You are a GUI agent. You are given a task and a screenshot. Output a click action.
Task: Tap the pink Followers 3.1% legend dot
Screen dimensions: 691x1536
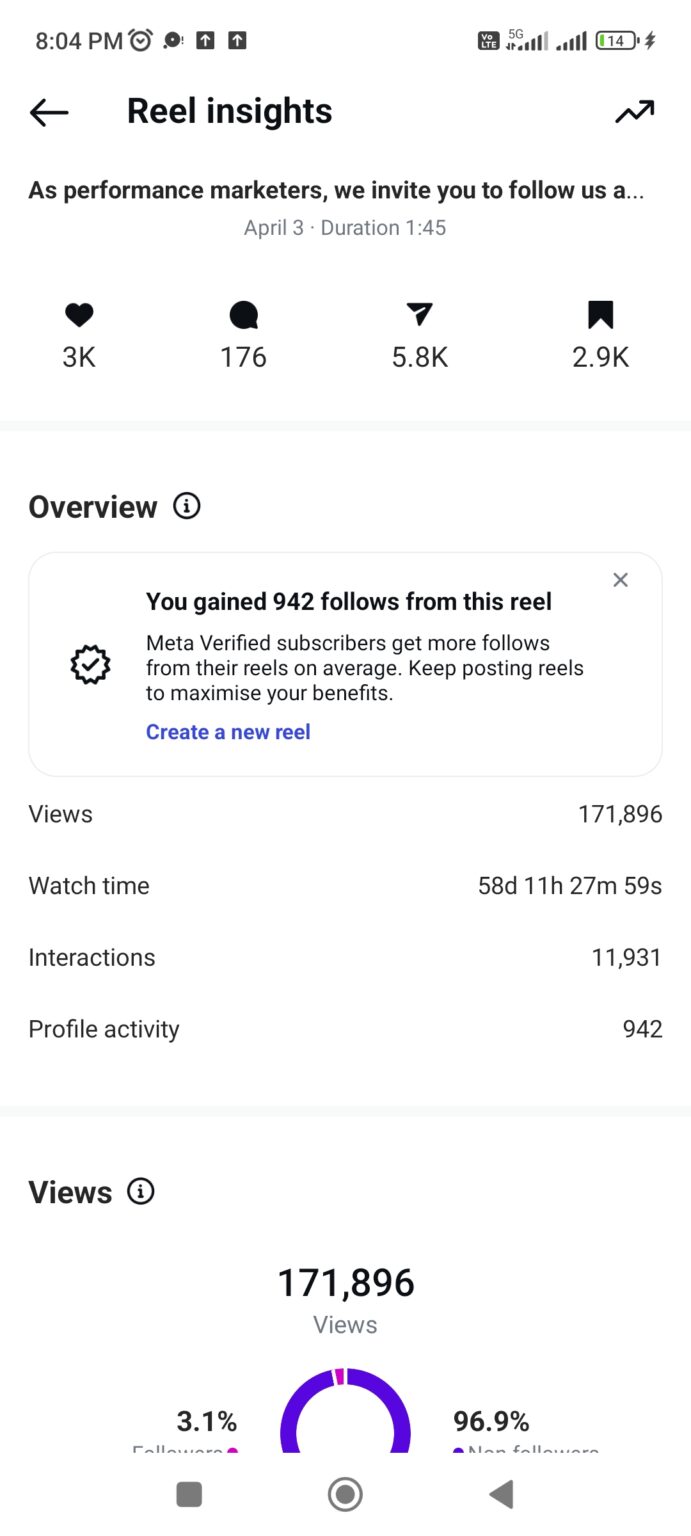point(231,1450)
